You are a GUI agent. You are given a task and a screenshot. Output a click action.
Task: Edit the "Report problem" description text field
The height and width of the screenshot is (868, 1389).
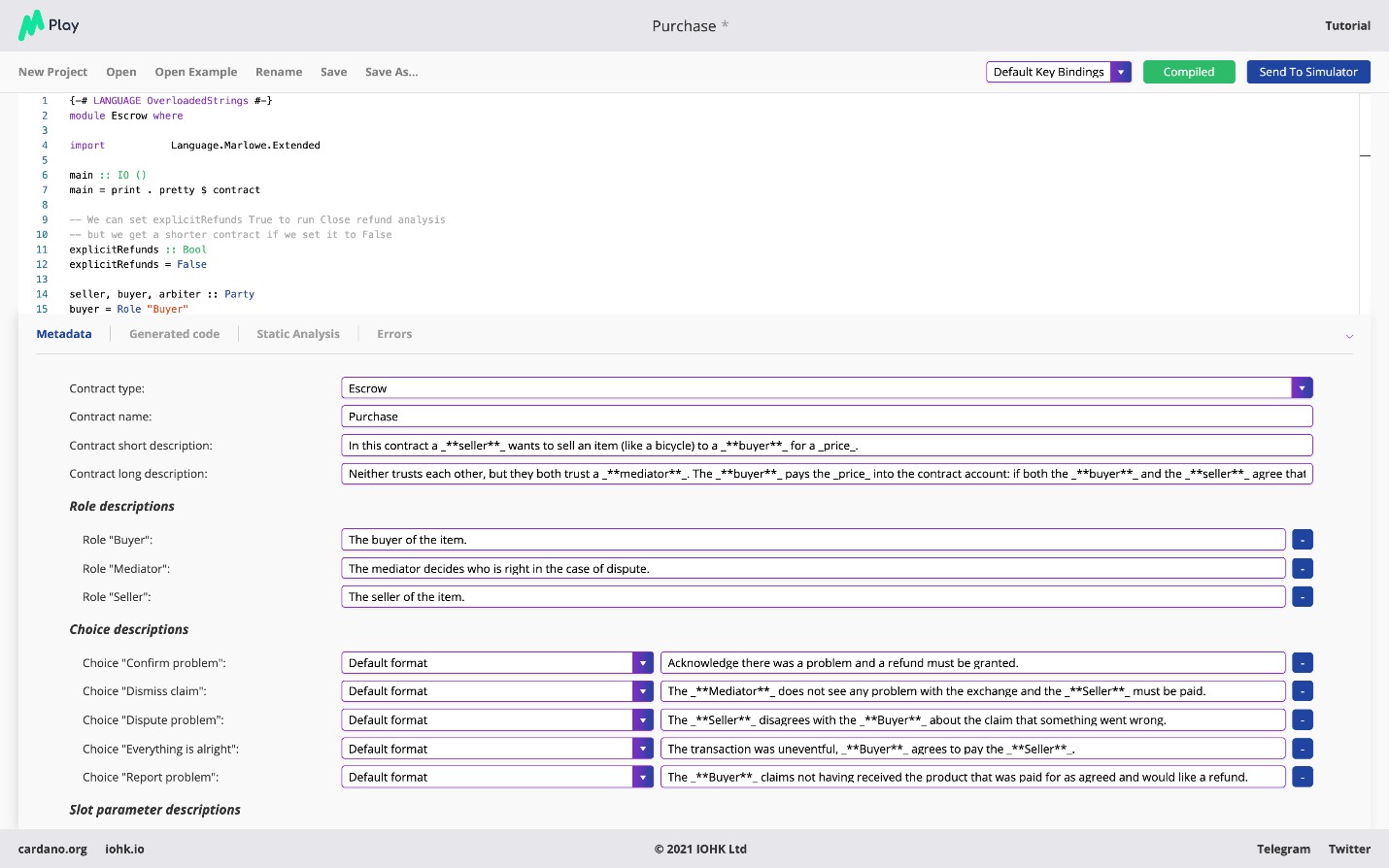pos(973,778)
